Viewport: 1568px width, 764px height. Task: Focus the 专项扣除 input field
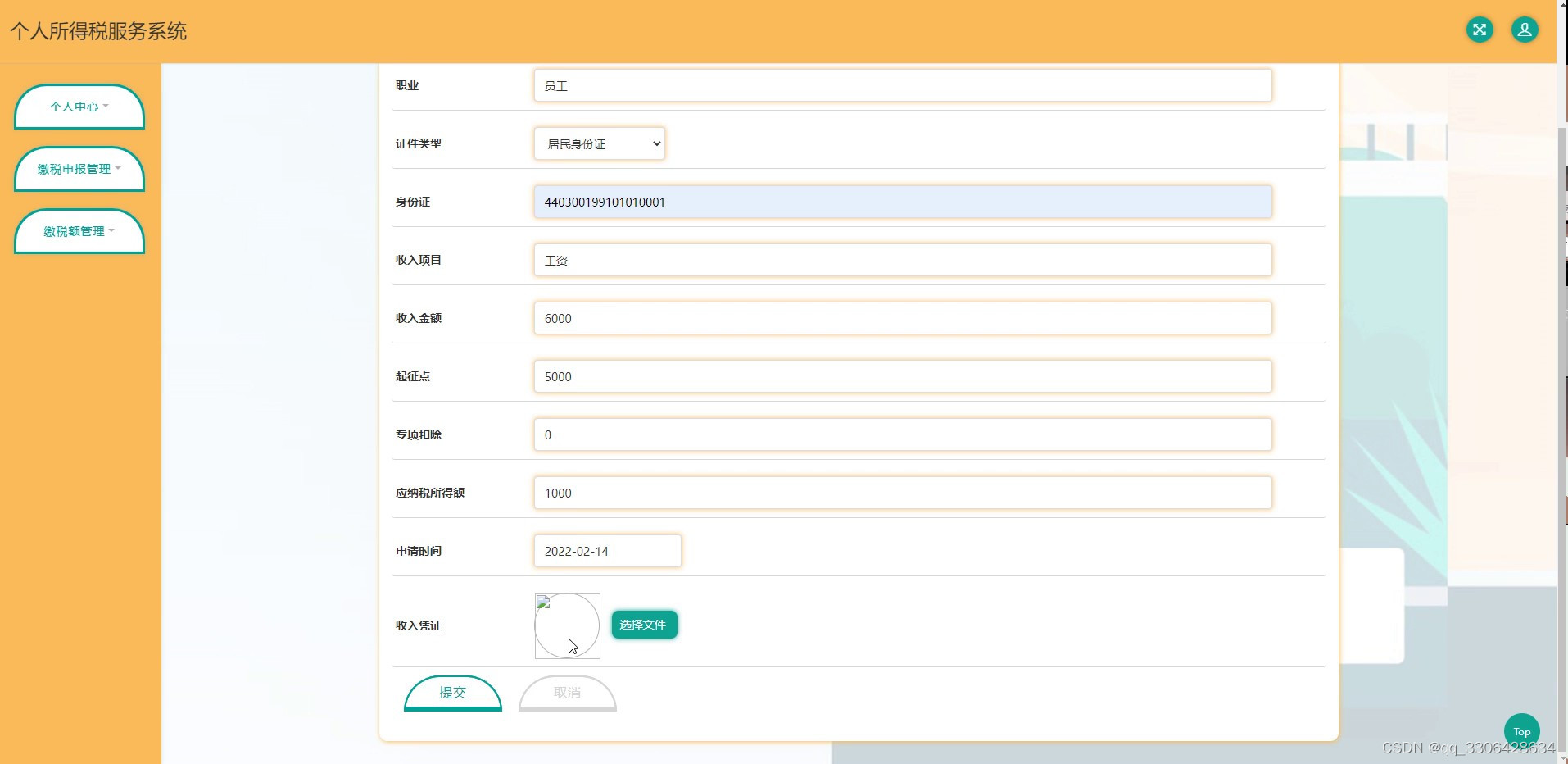[903, 434]
